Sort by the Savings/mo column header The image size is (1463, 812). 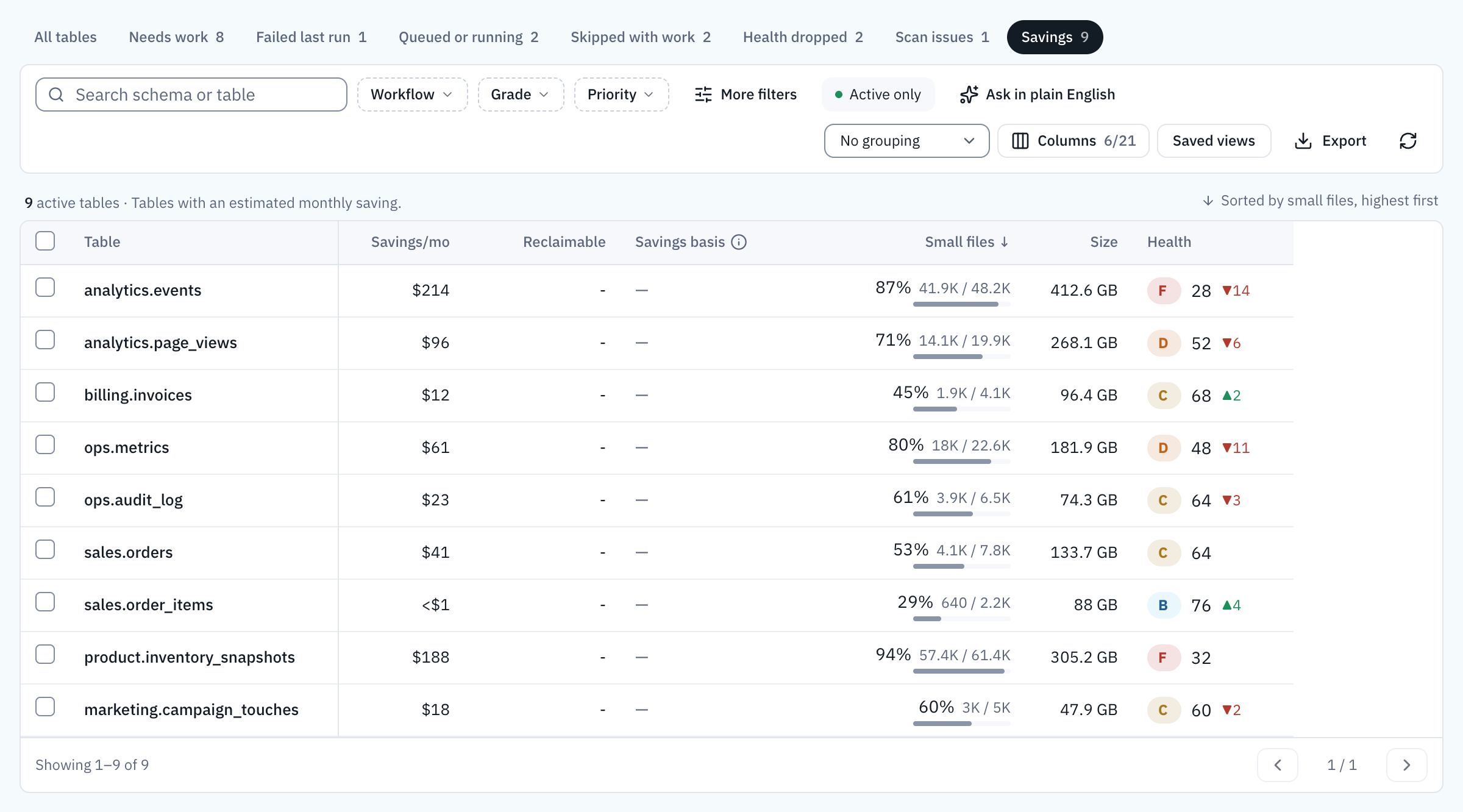coord(410,242)
